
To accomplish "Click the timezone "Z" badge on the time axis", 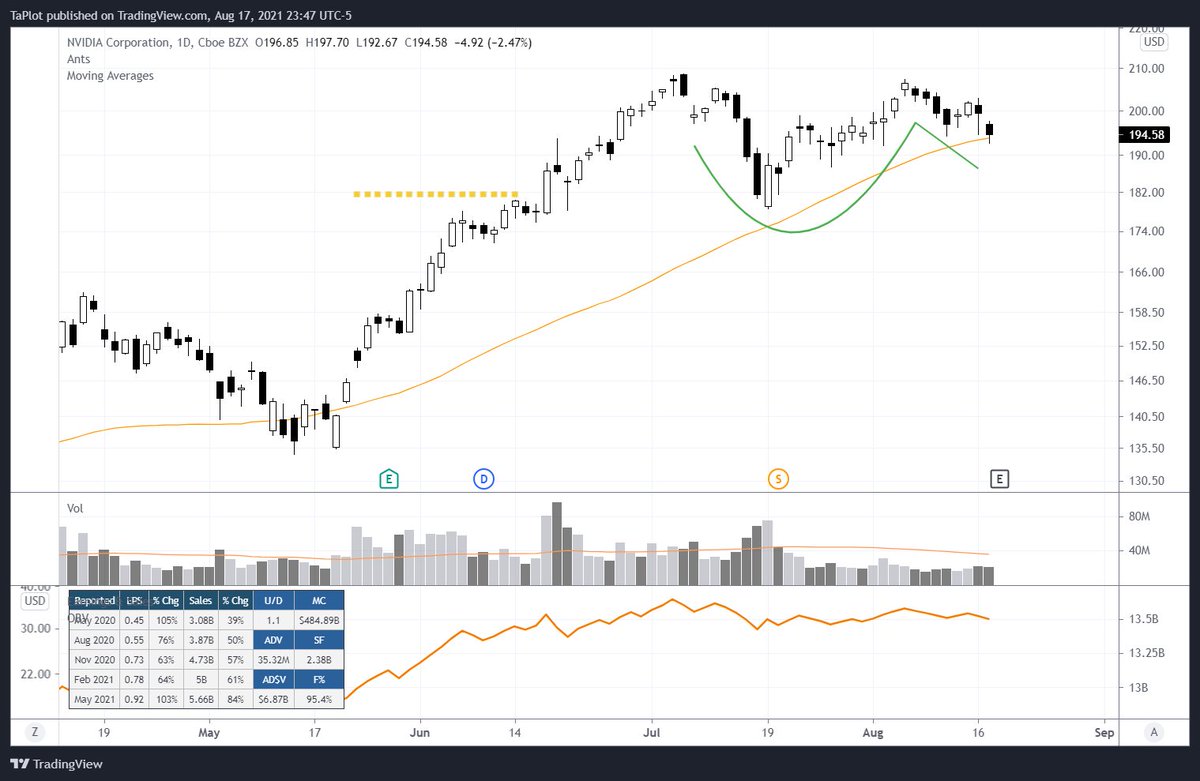I will tap(35, 733).
